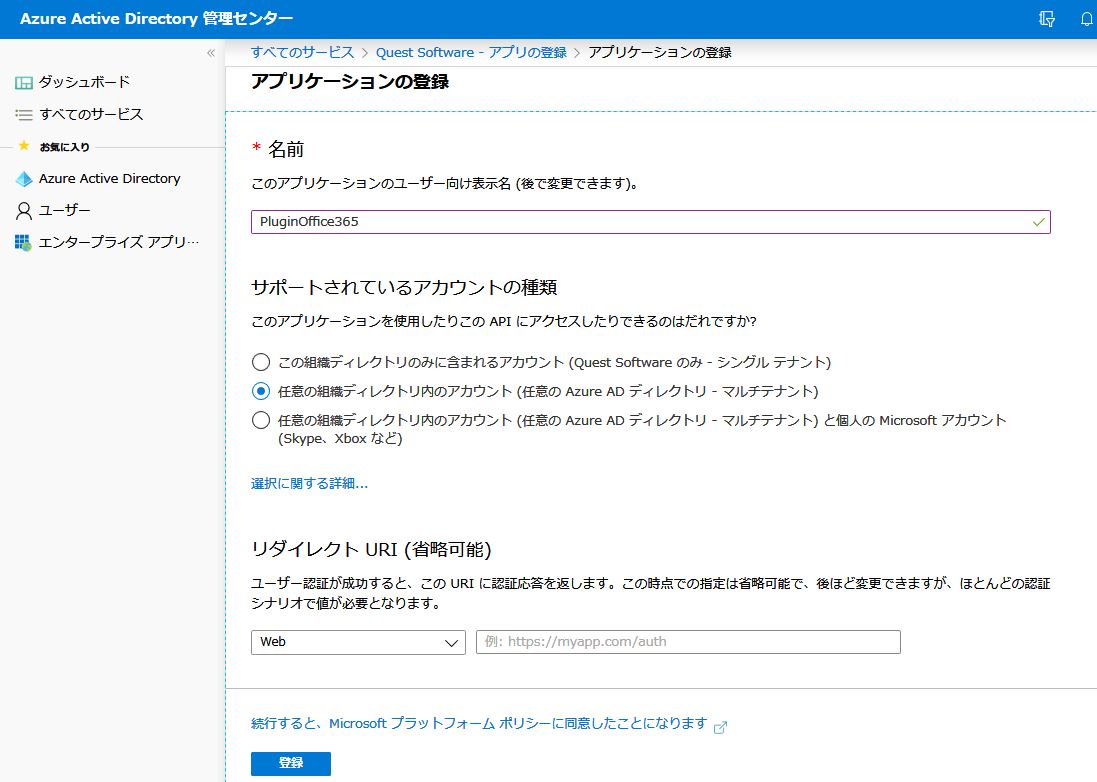This screenshot has width=1097, height=782.
Task: Click the Enterprise applications grid icon
Action: [x=23, y=243]
